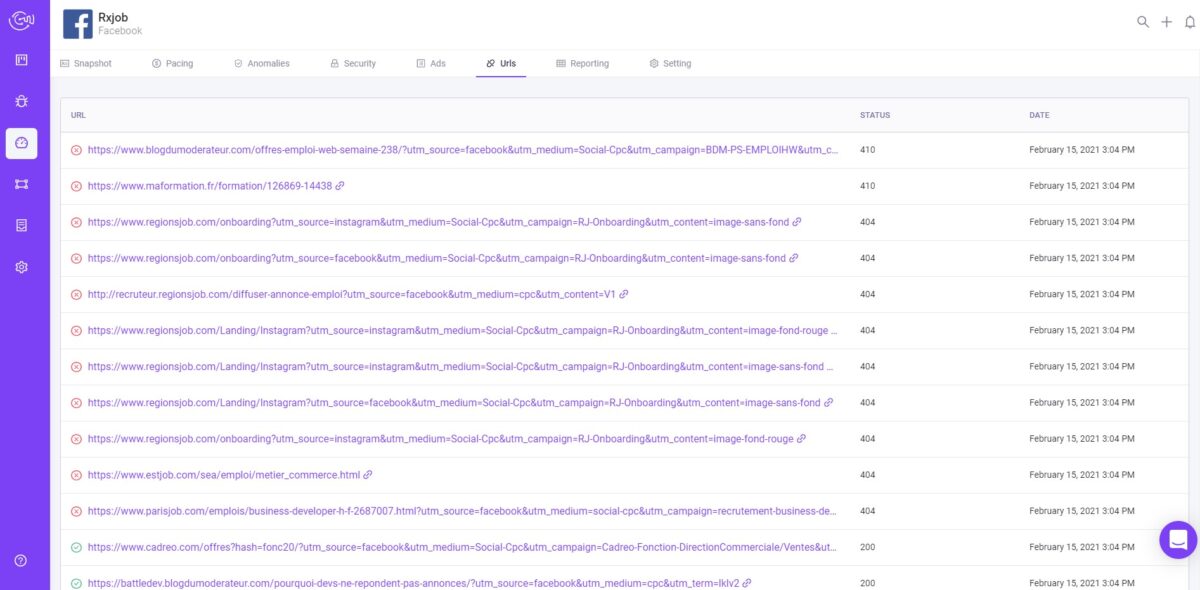Open the dashboard gauge sidebar icon

tap(21, 143)
